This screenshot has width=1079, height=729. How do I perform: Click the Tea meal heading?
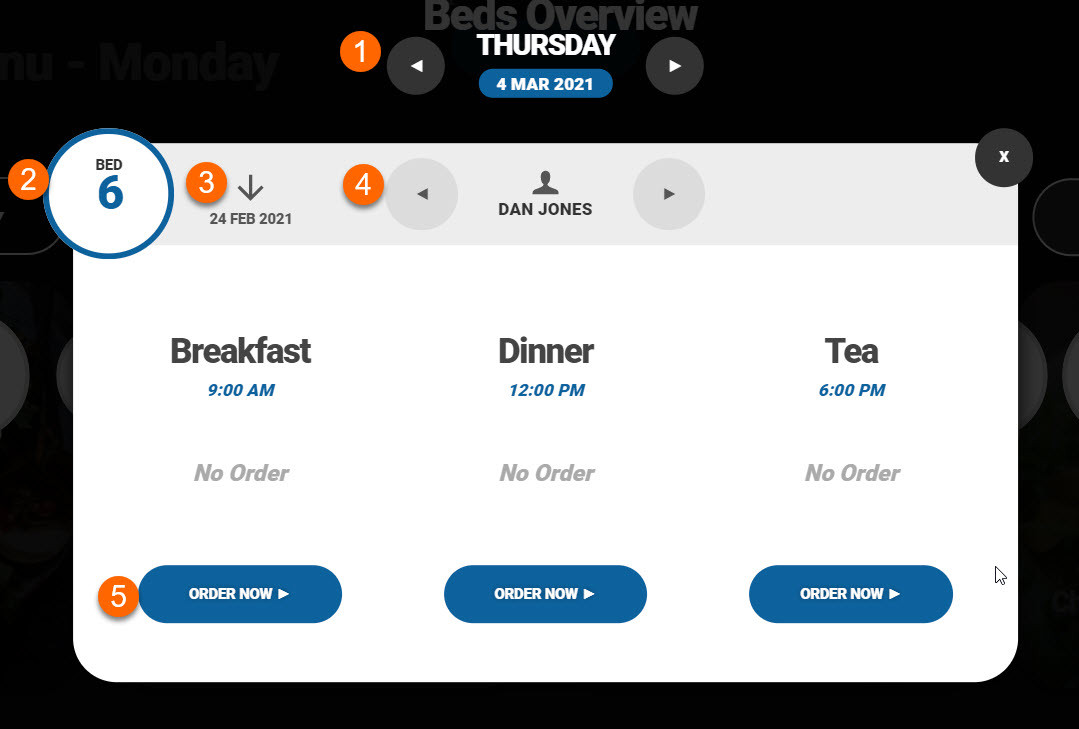coord(851,351)
